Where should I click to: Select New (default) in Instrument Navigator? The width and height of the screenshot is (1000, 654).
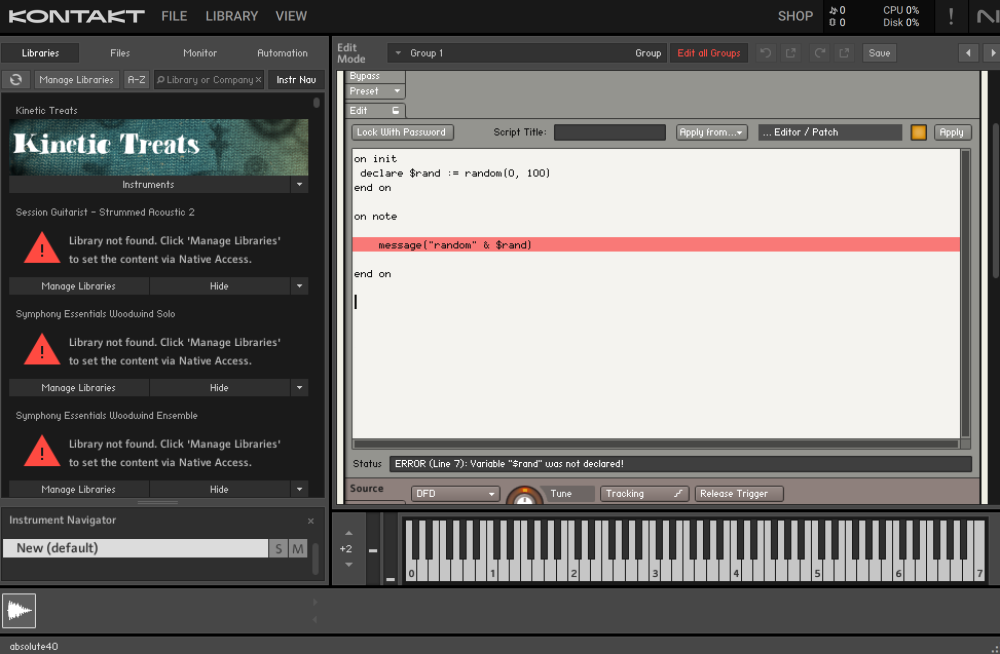(135, 548)
